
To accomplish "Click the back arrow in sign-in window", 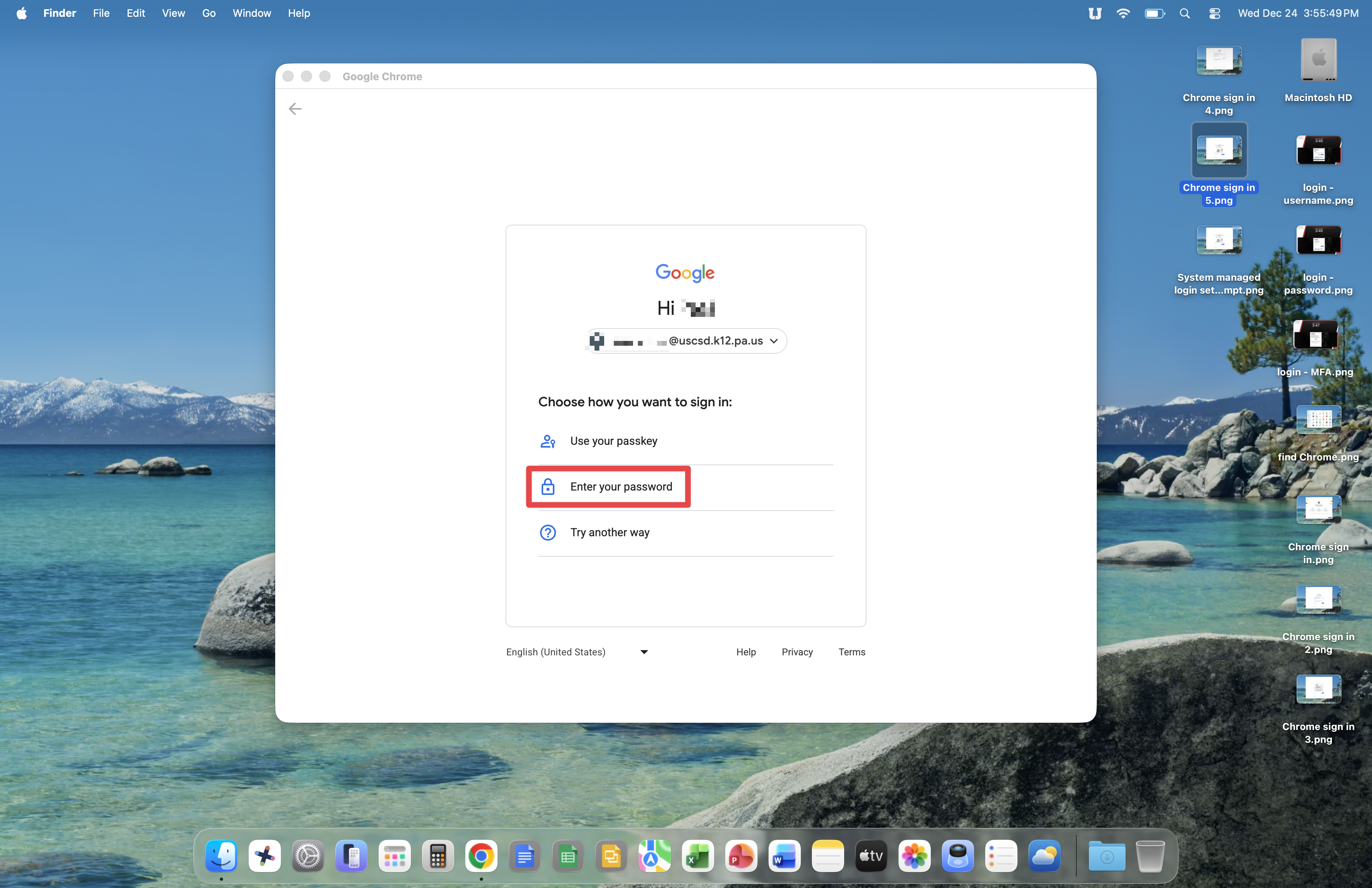I will pos(294,109).
